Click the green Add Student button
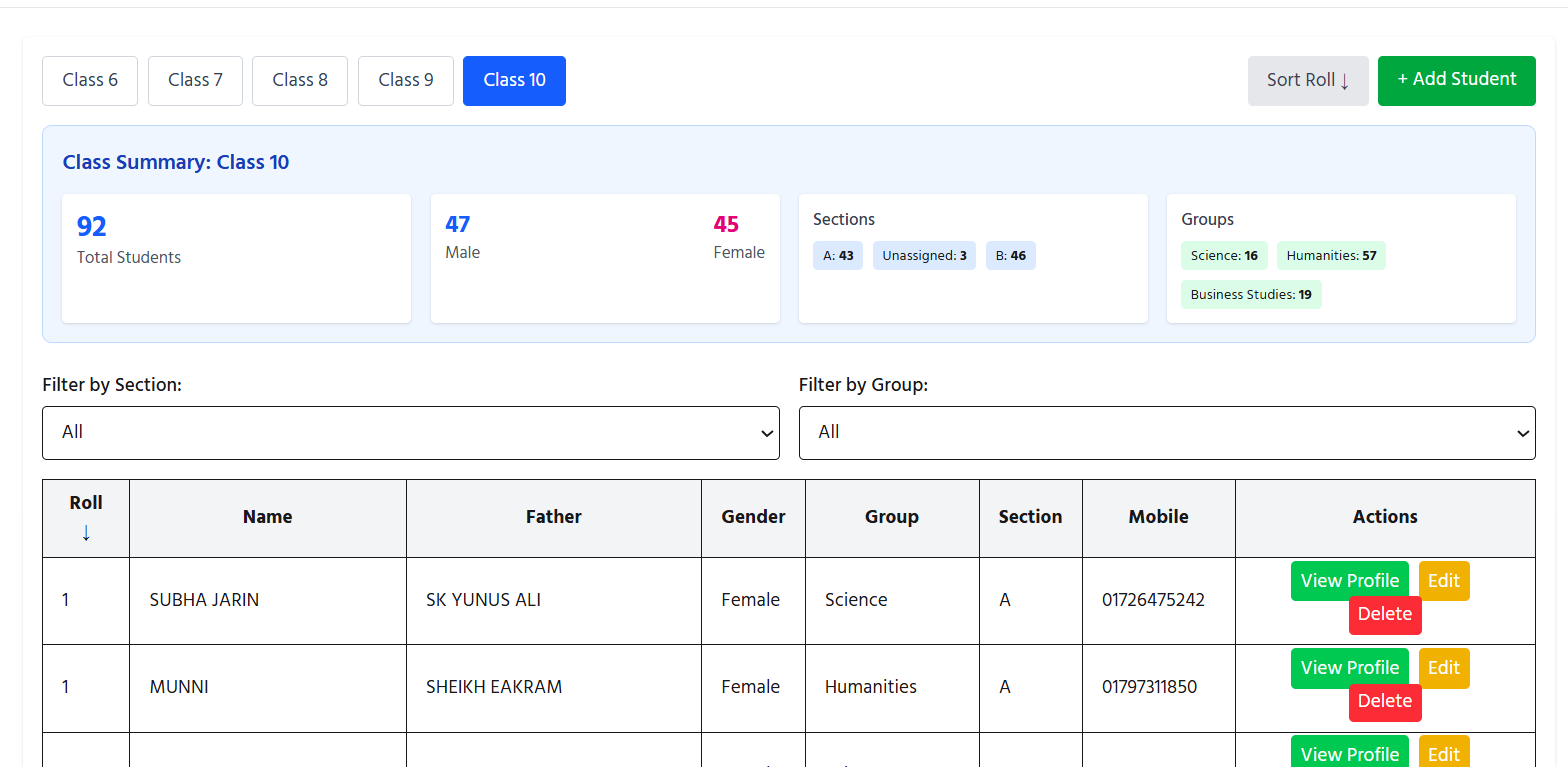The height and width of the screenshot is (767, 1568). click(x=1457, y=80)
